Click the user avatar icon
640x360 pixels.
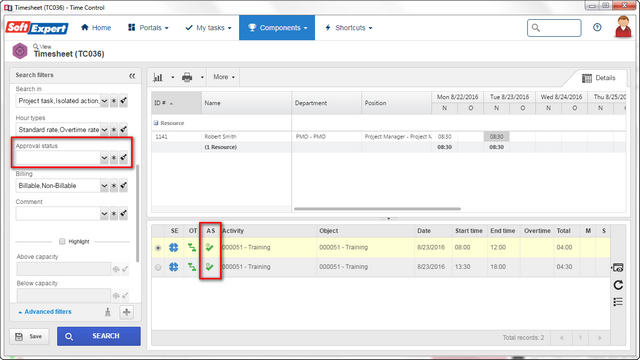[x=623, y=27]
